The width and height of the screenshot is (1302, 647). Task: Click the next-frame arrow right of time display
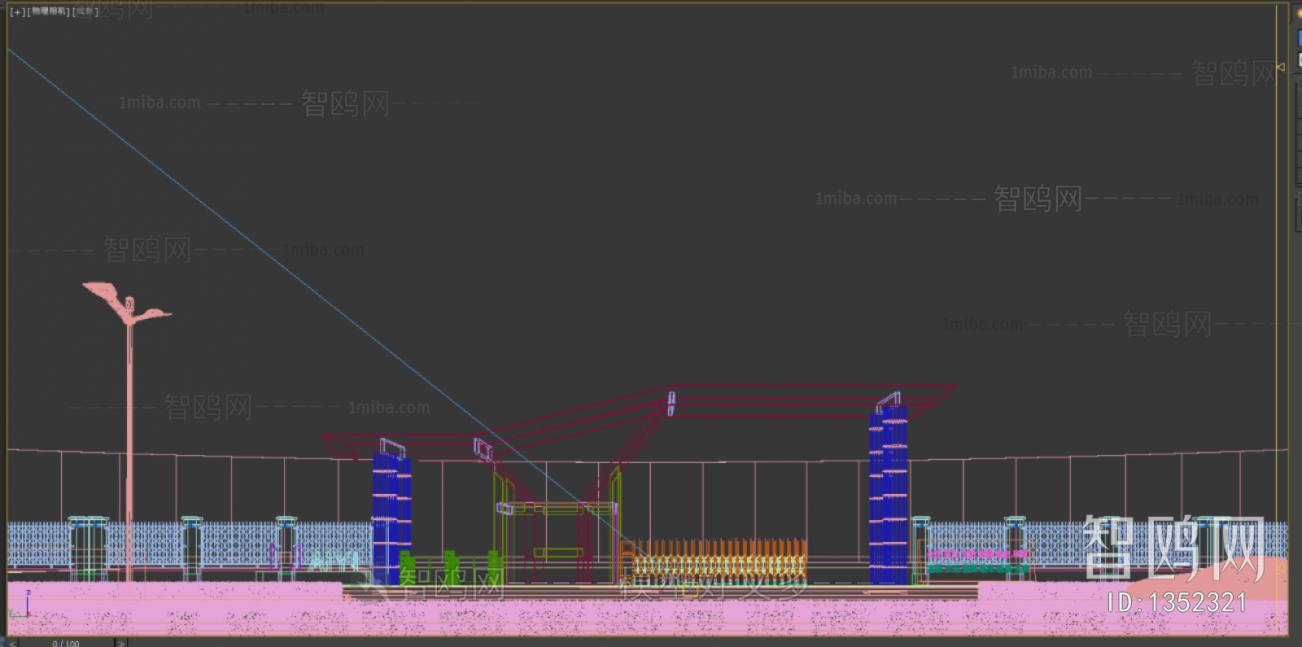(x=120, y=642)
